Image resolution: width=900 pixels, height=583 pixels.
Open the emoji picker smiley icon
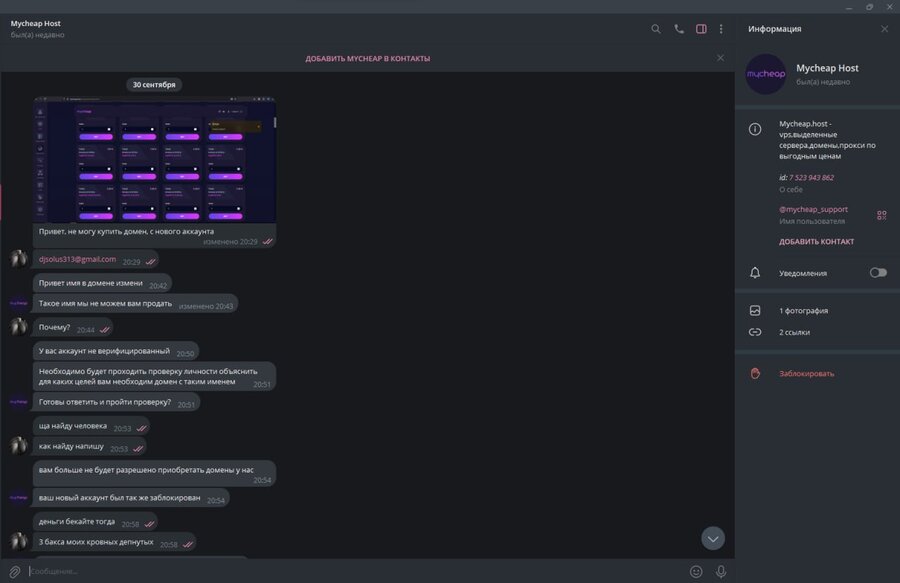coord(696,571)
